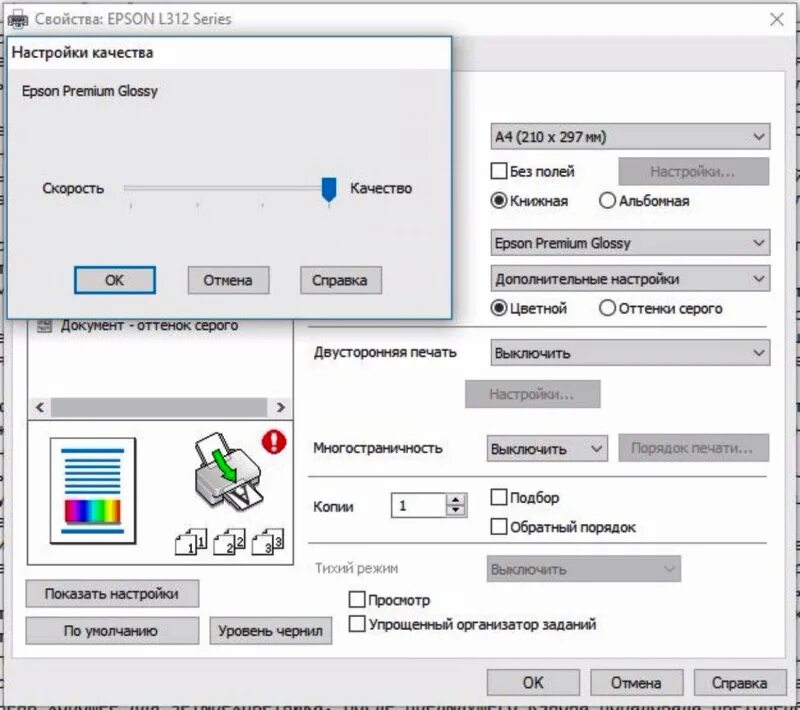The width and height of the screenshot is (800, 710).
Task: Enable Упрощенный организатор заданий checkbox
Action: 357,624
